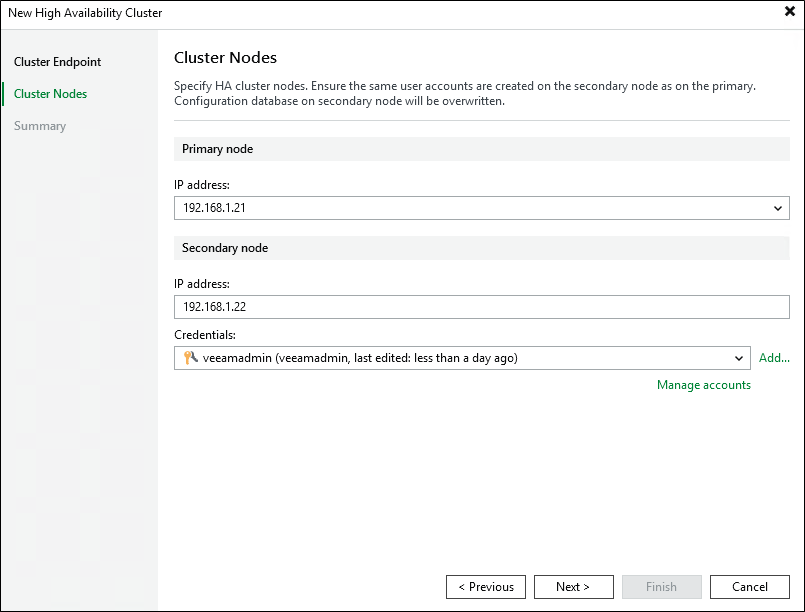Viewport: 805px width, 612px height.
Task: Open the Manage accounts link
Action: 703,385
